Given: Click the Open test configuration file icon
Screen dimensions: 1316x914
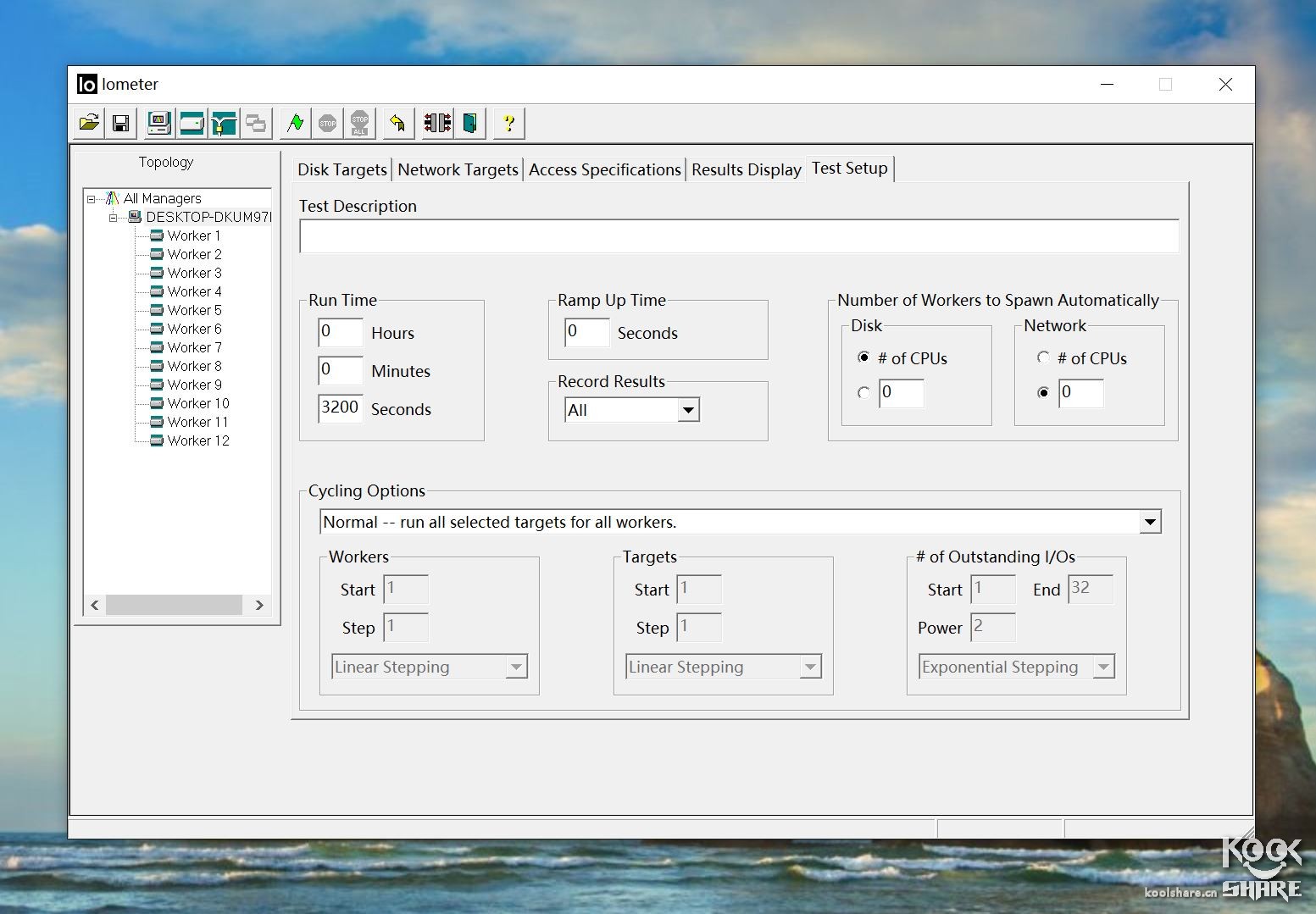Looking at the screenshot, I should pyautogui.click(x=89, y=124).
